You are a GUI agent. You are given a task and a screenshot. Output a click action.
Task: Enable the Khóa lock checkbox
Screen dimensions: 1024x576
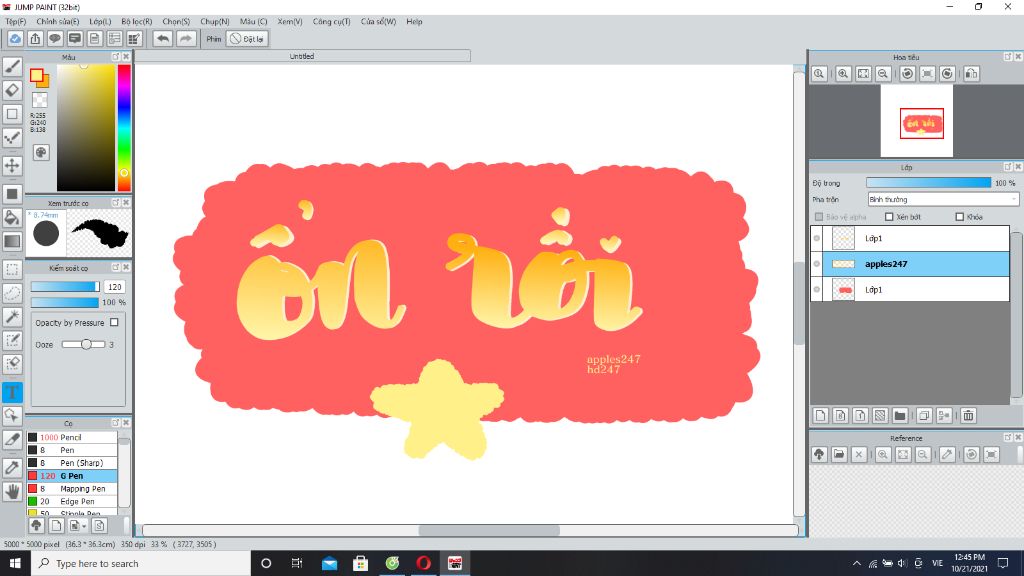pos(959,217)
